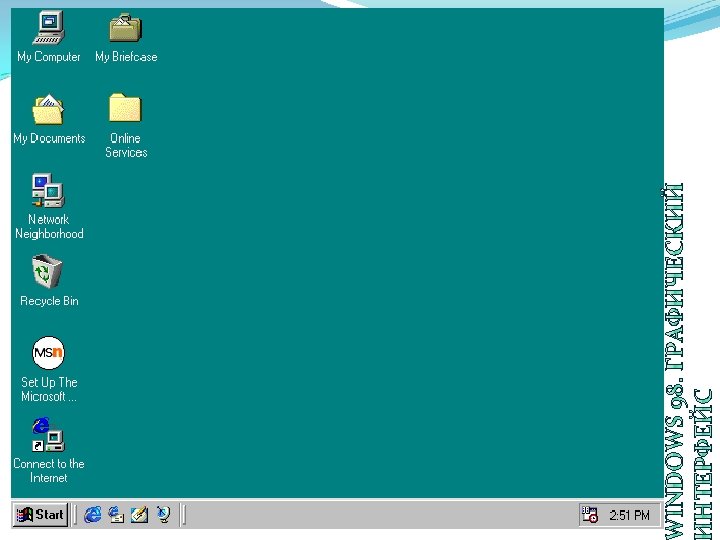720x540 pixels.
Task: Click the Set Up The Microsoft label
Action: (49, 389)
